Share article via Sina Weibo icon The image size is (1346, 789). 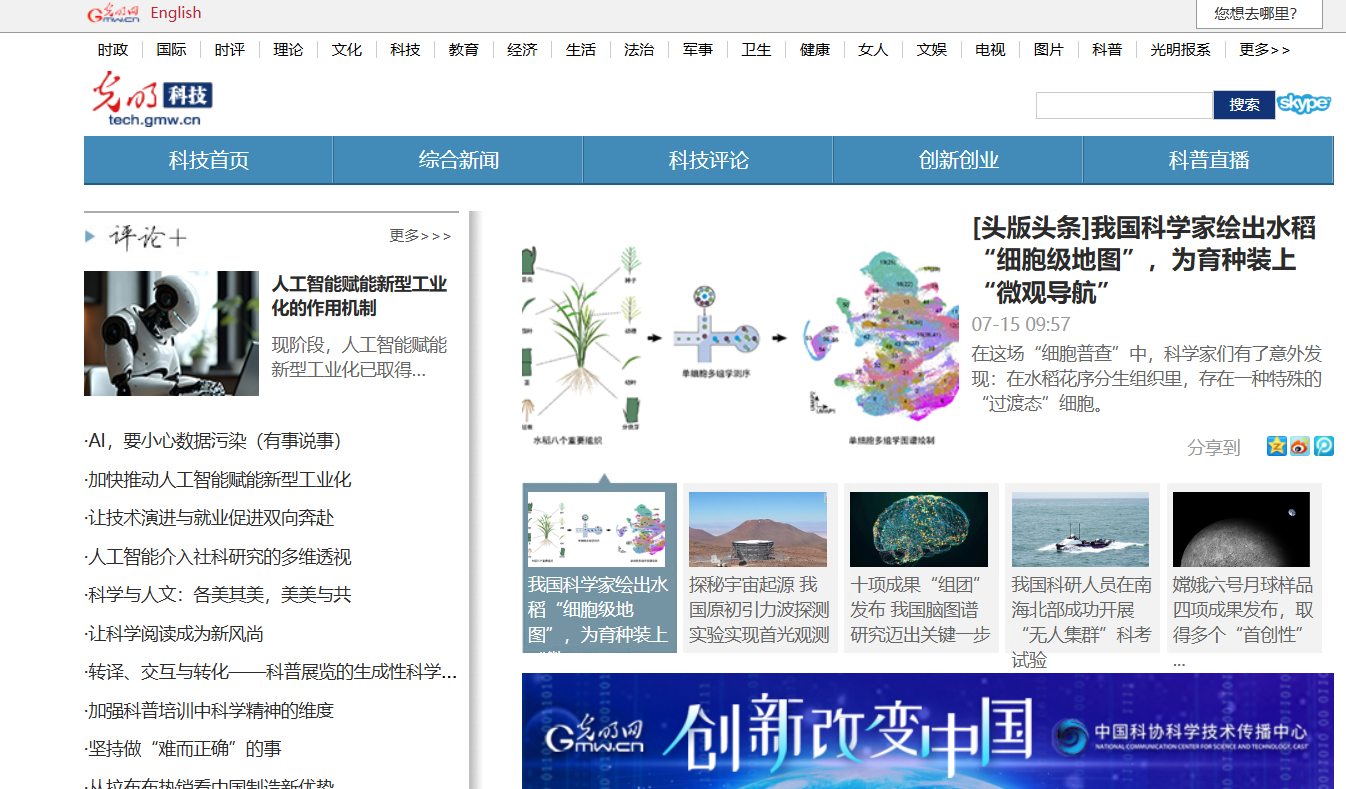(x=1300, y=446)
